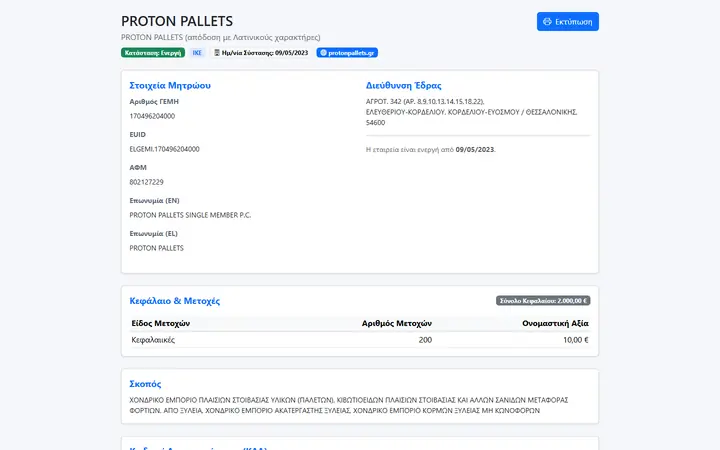The image size is (720, 450).
Task: Select the PROTON PALLETS value under Επωνυμία (EL)
Action: tap(157, 248)
